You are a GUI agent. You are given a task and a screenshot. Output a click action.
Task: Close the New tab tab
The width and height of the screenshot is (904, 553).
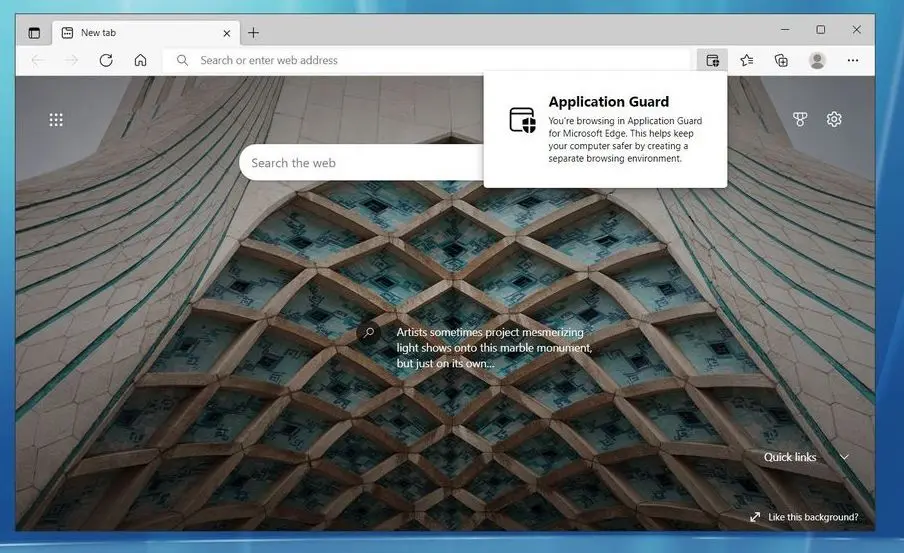point(226,32)
